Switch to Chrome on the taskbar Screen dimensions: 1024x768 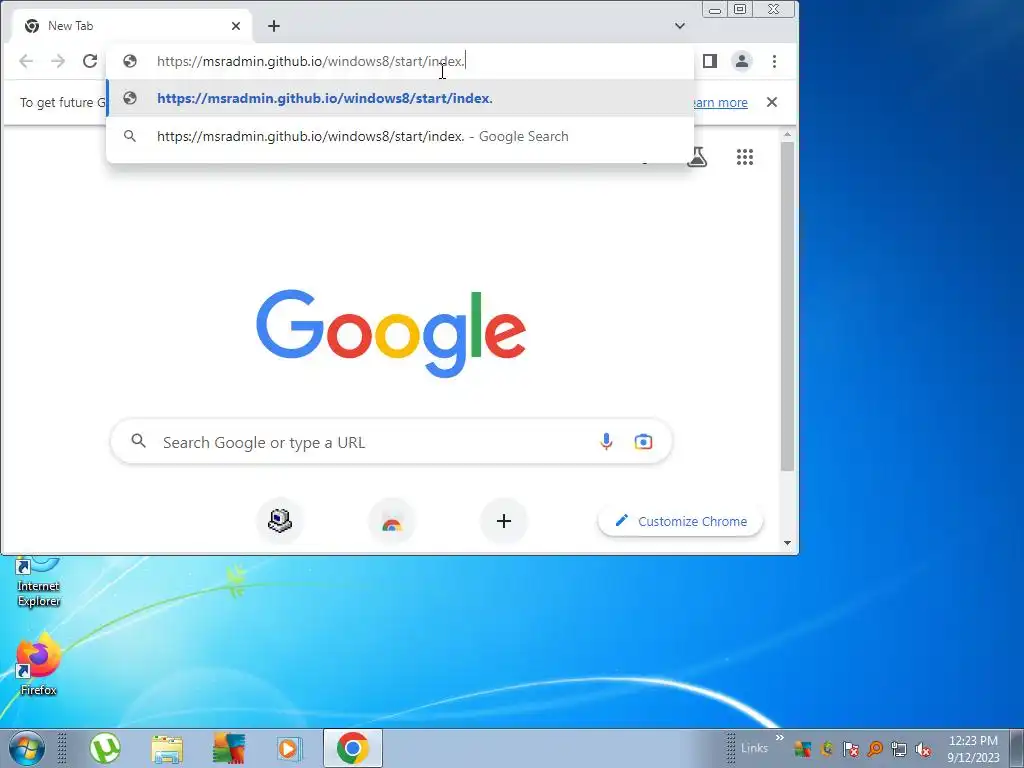point(353,748)
